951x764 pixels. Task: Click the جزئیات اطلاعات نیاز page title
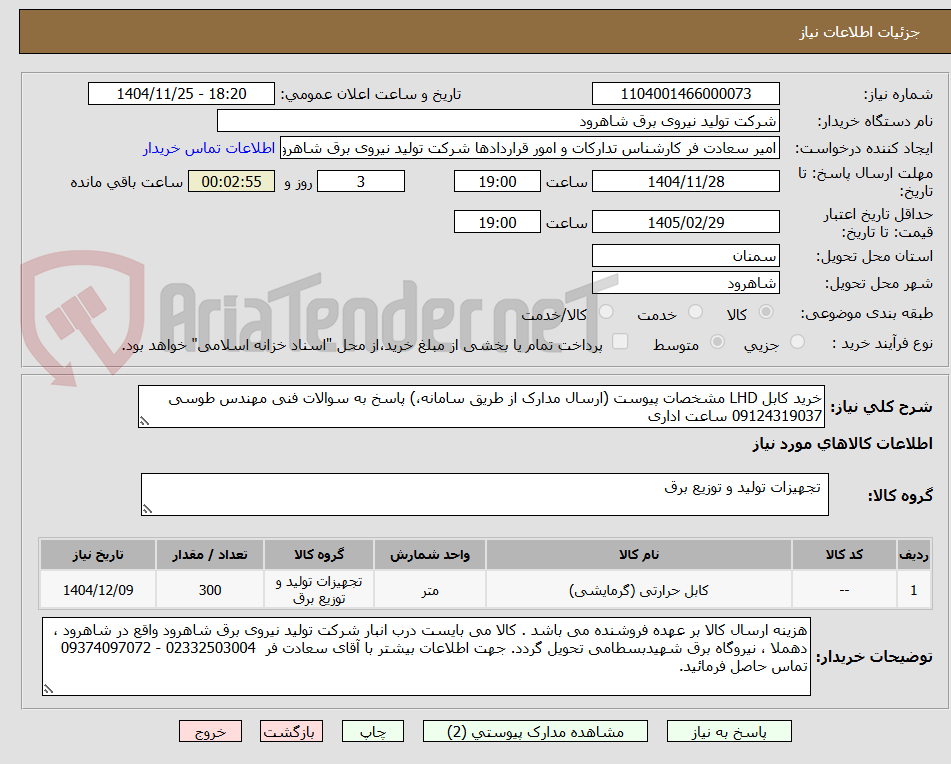point(859,32)
